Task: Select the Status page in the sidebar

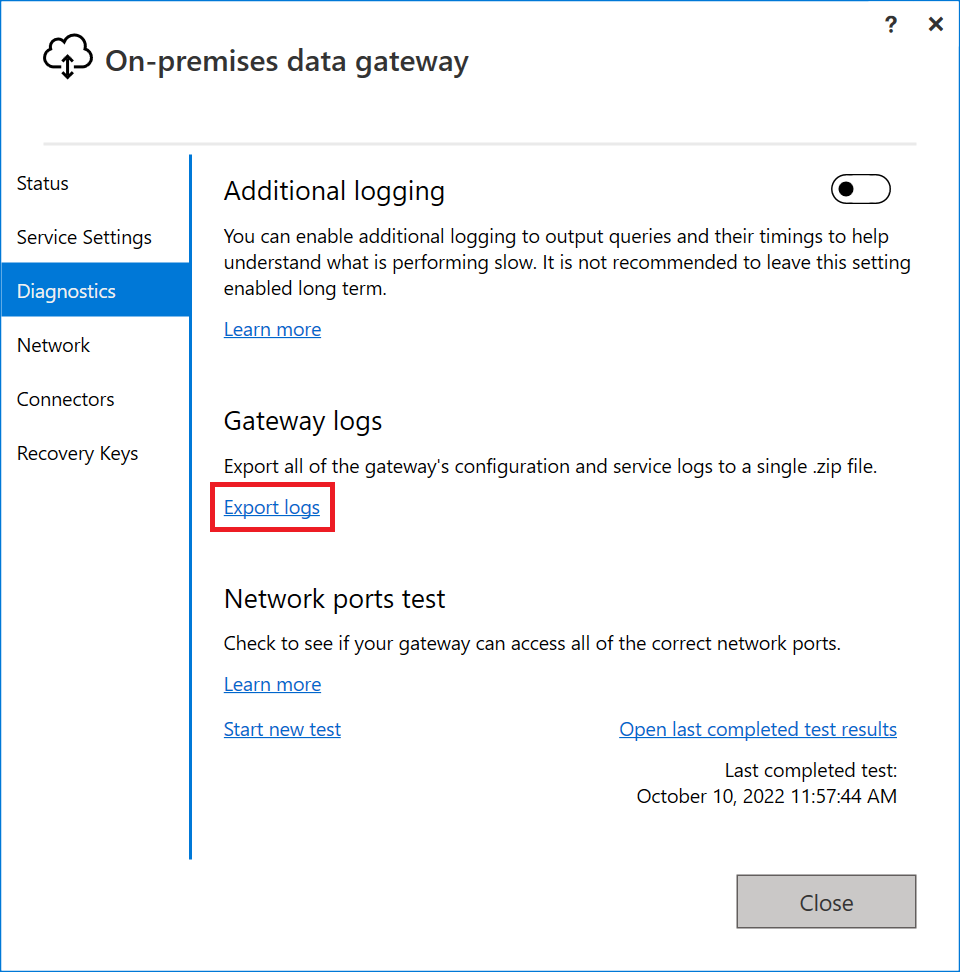Action: 42,183
